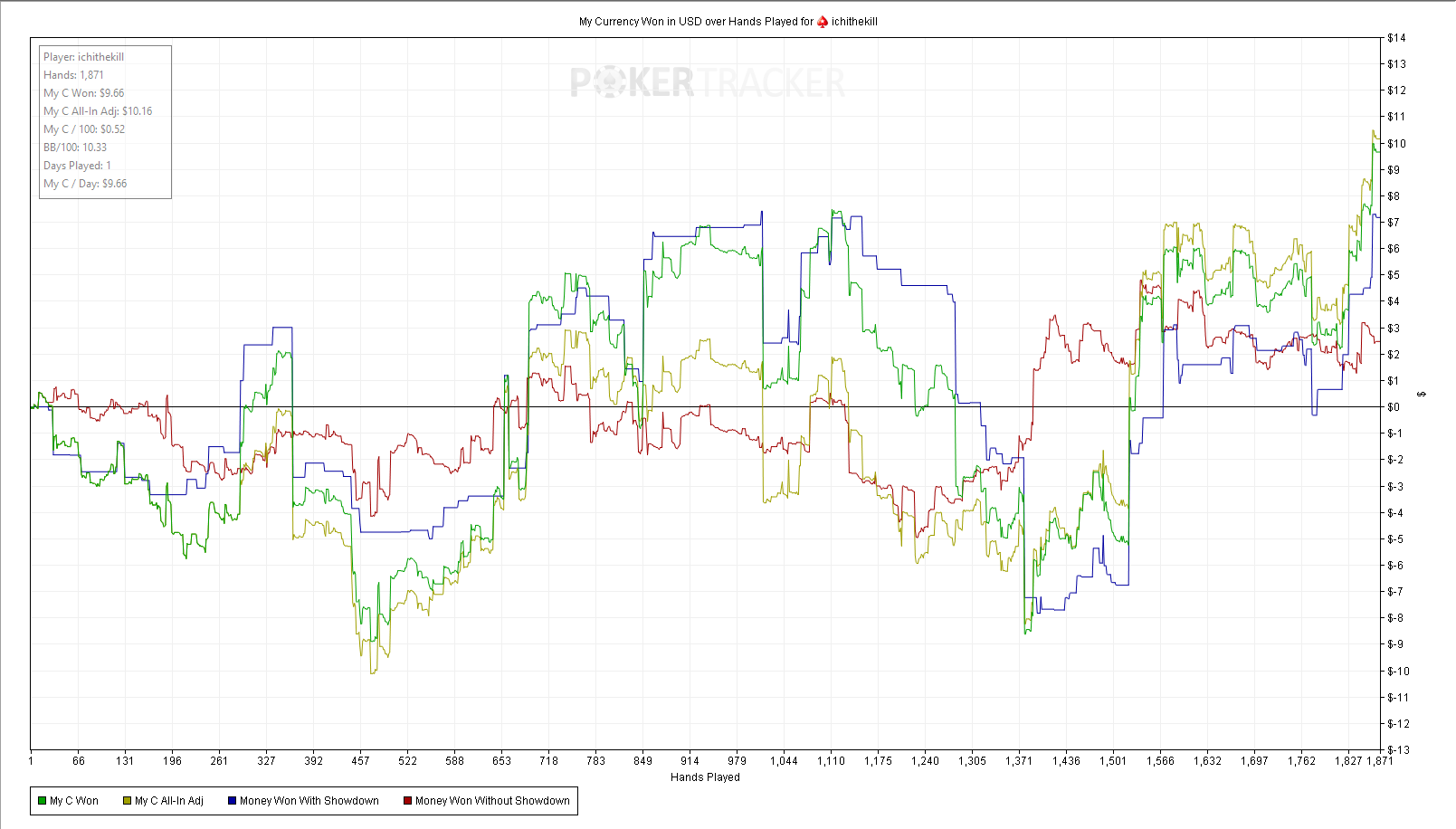Viewport: 1456px width, 829px height.
Task: Click the "$-13" y-axis label
Action: pyautogui.click(x=1398, y=750)
